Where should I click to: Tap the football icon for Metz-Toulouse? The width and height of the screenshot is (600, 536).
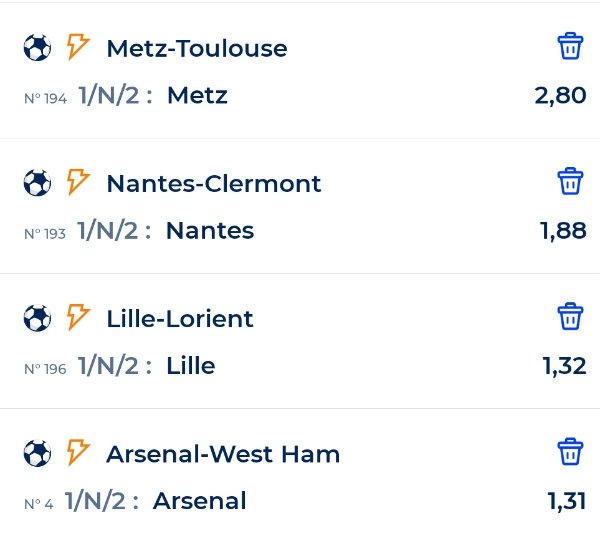(37, 47)
